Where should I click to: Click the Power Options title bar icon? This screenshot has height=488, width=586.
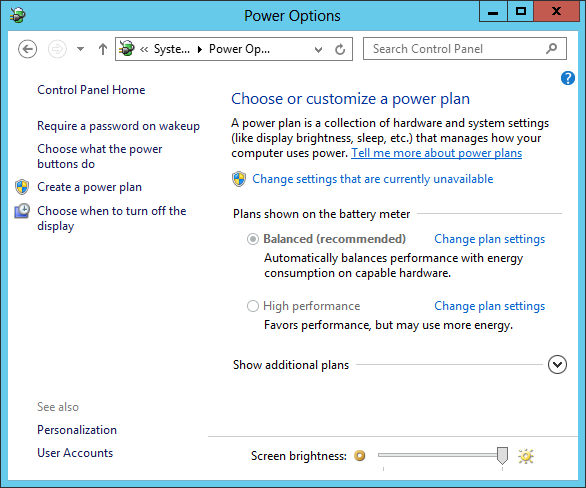[17, 15]
